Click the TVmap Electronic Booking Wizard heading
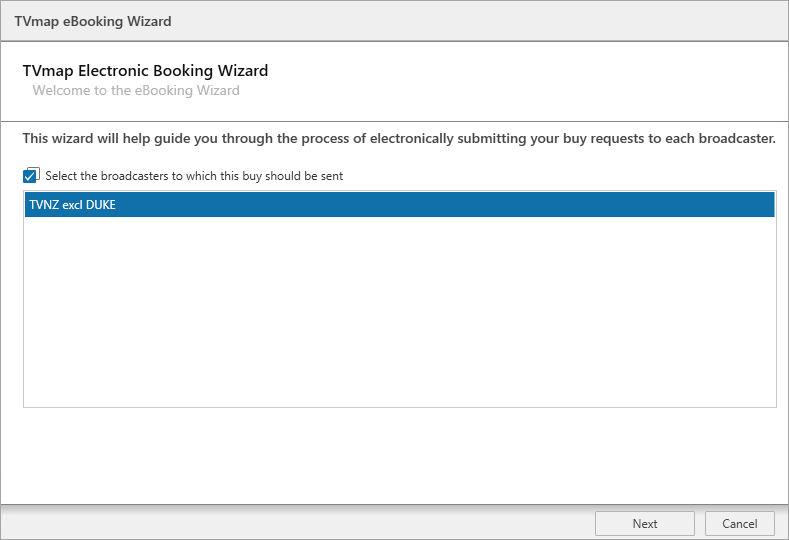Viewport: 789px width, 540px height. (x=145, y=70)
